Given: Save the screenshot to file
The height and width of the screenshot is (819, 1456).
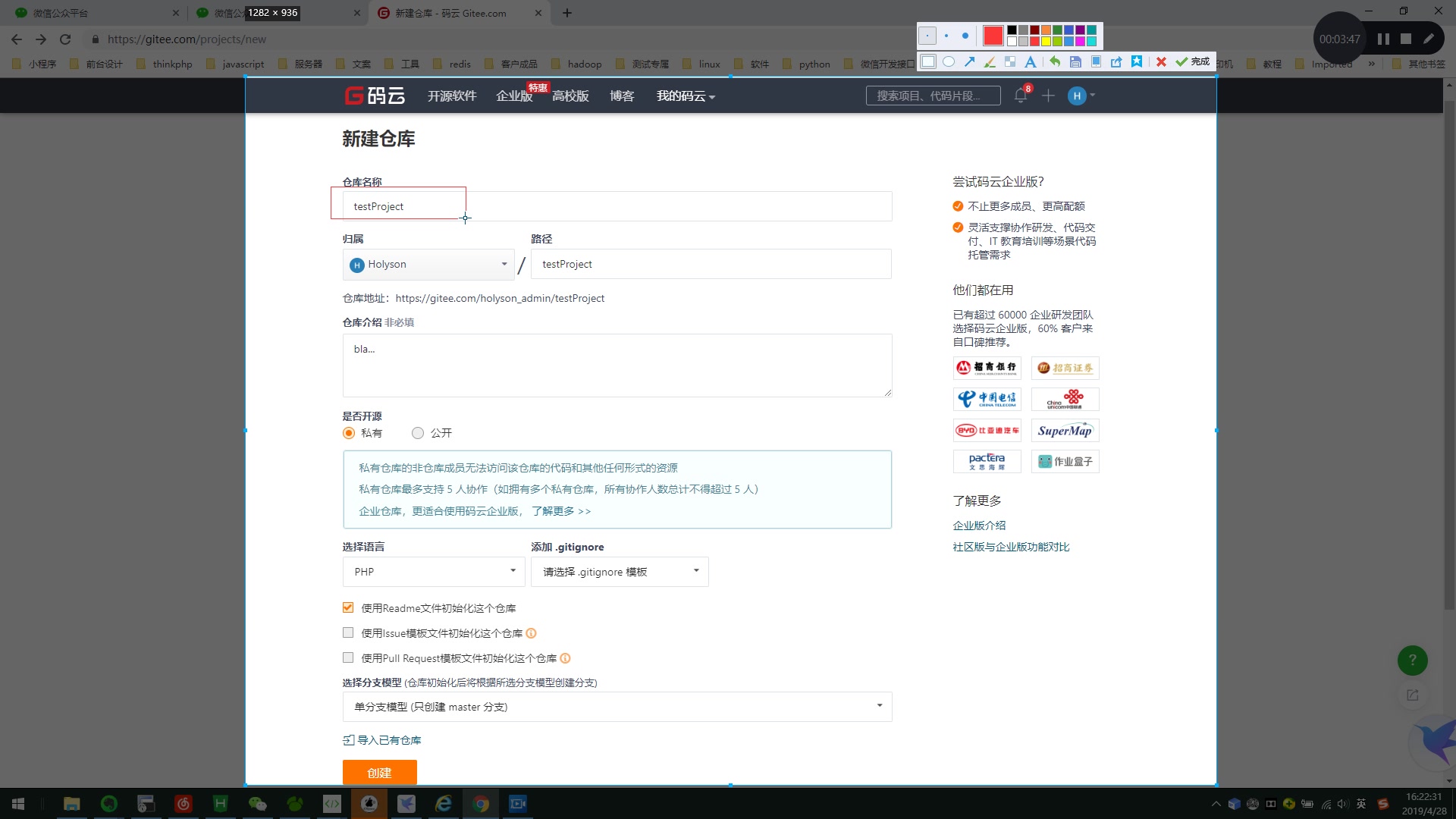Looking at the screenshot, I should (x=1075, y=61).
